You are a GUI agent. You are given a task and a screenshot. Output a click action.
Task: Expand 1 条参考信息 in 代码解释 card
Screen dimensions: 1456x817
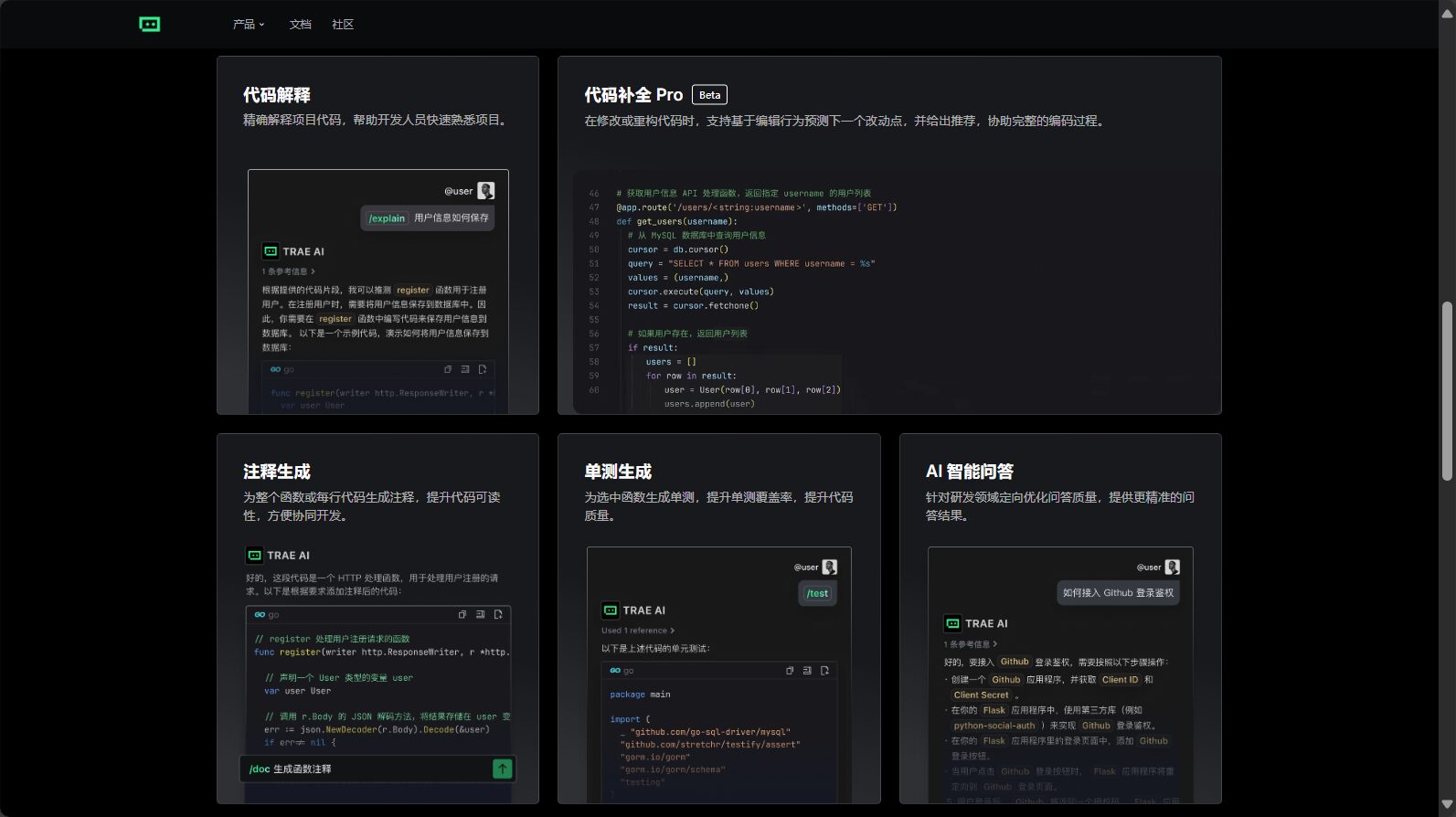tap(288, 271)
